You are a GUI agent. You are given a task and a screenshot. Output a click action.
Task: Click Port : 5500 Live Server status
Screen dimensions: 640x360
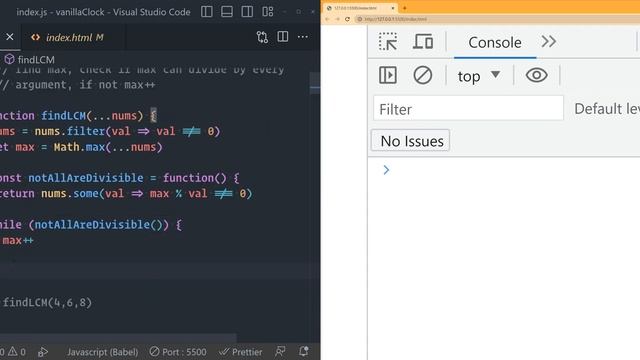tap(178, 352)
